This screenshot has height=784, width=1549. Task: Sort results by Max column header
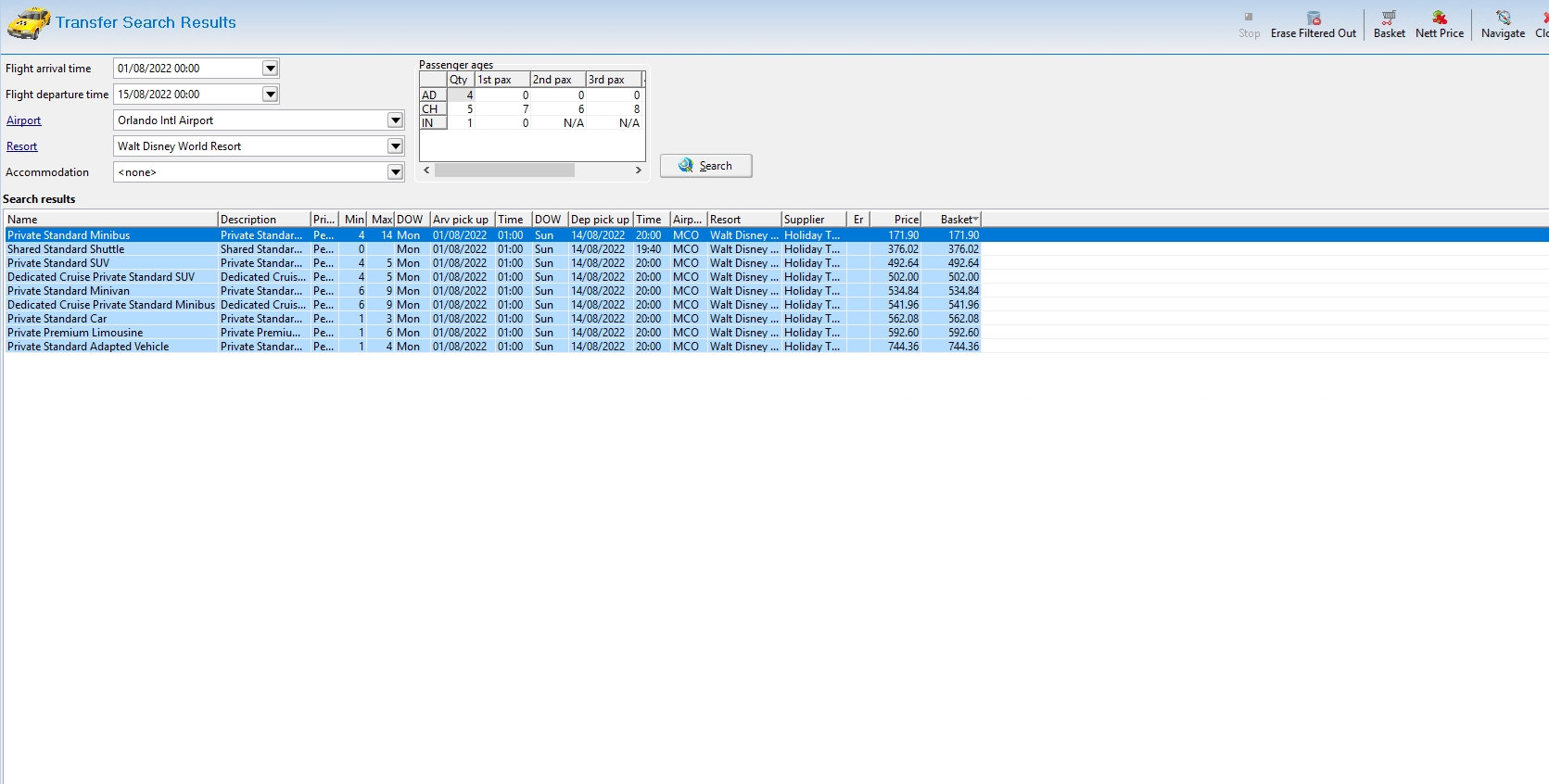point(382,220)
